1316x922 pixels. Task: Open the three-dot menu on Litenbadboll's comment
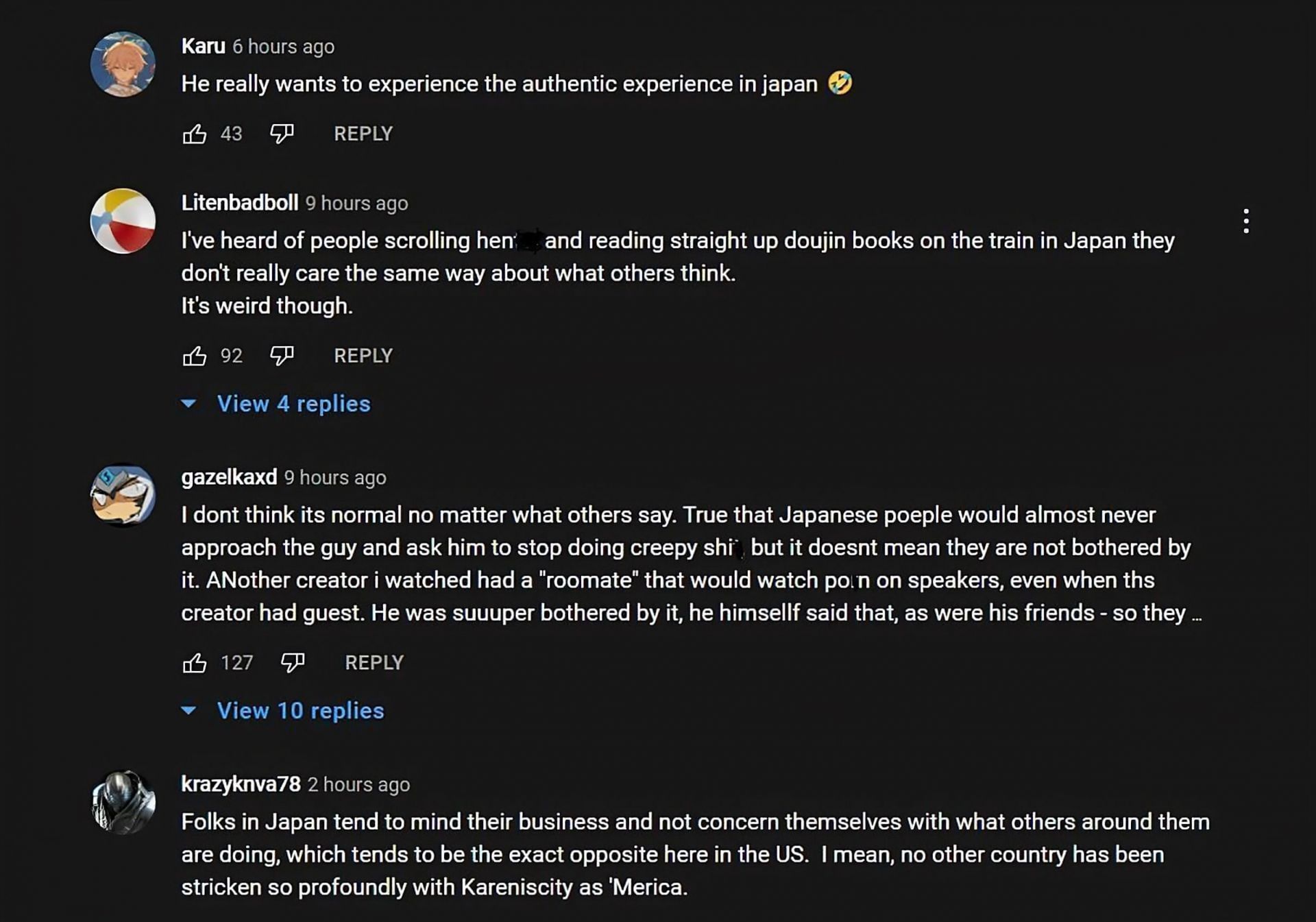coord(1245,221)
